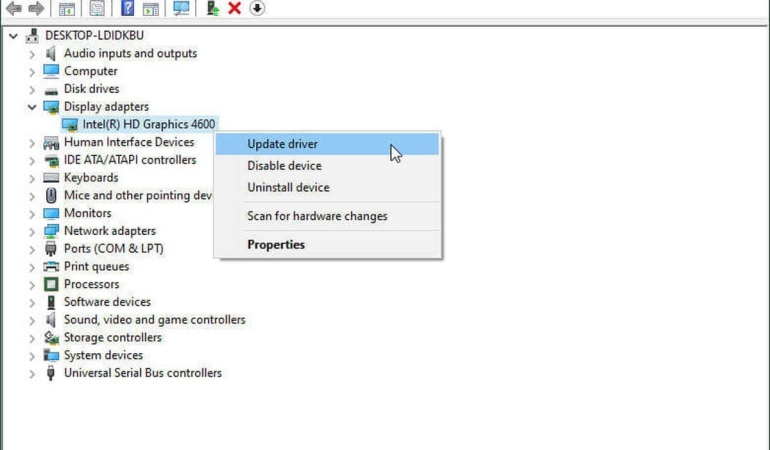Click the Network adapters icon
Screen dimensions: 770x450
51,231
